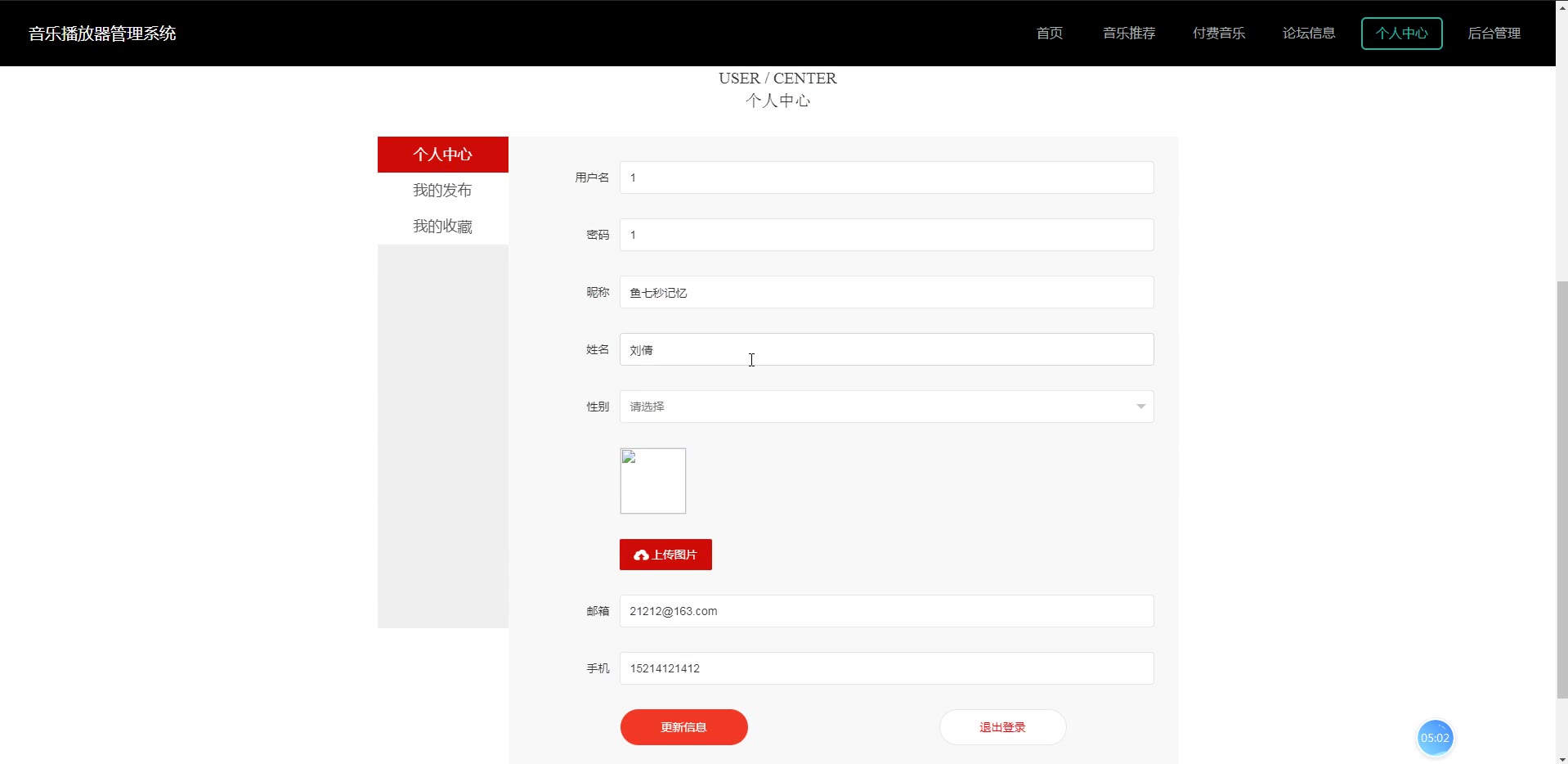Click the 个人中心 page subtitle text
Image resolution: width=1568 pixels, height=764 pixels.
[x=777, y=101]
